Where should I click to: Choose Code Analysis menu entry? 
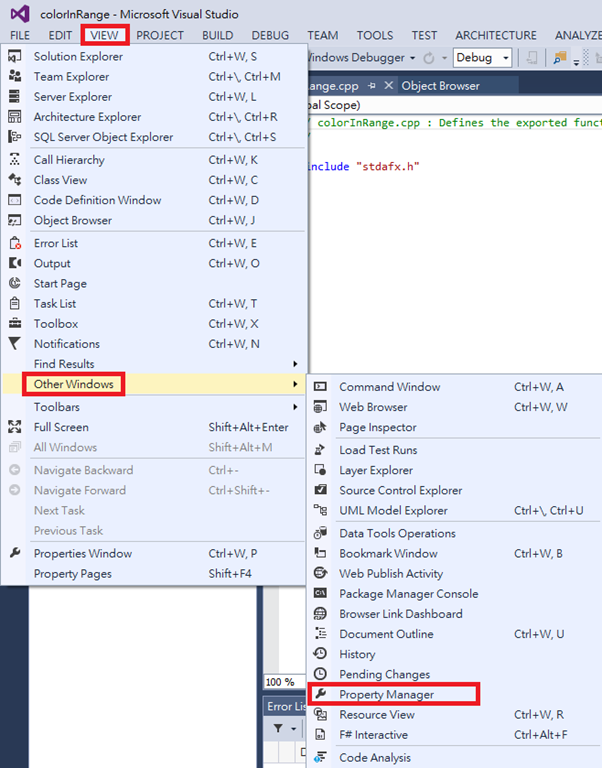click(x=454, y=758)
